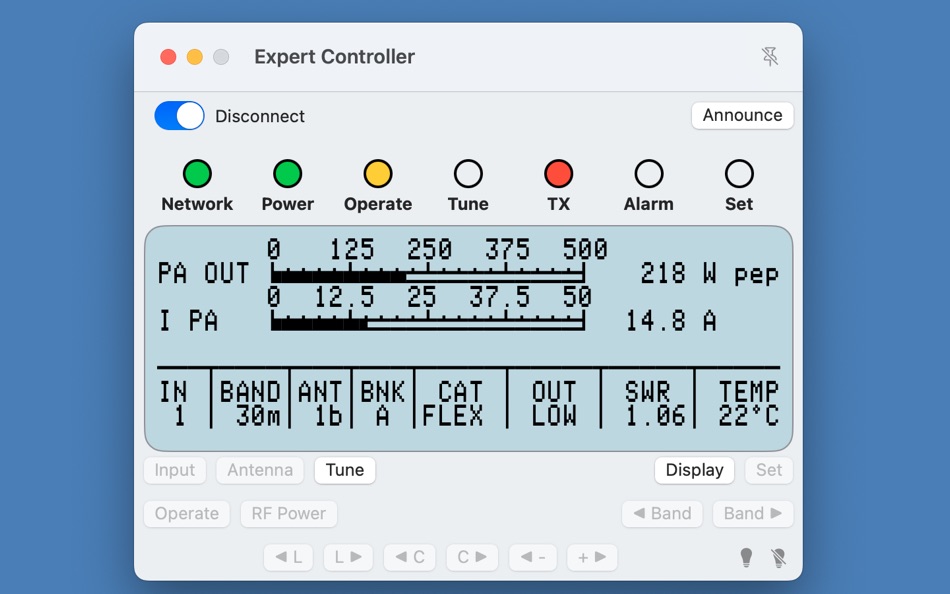This screenshot has width=950, height=594.
Task: Click the Antenna selection button
Action: [259, 470]
